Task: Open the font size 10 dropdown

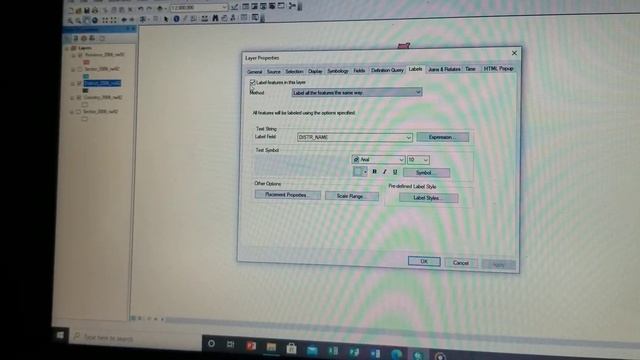Action: coord(418,160)
